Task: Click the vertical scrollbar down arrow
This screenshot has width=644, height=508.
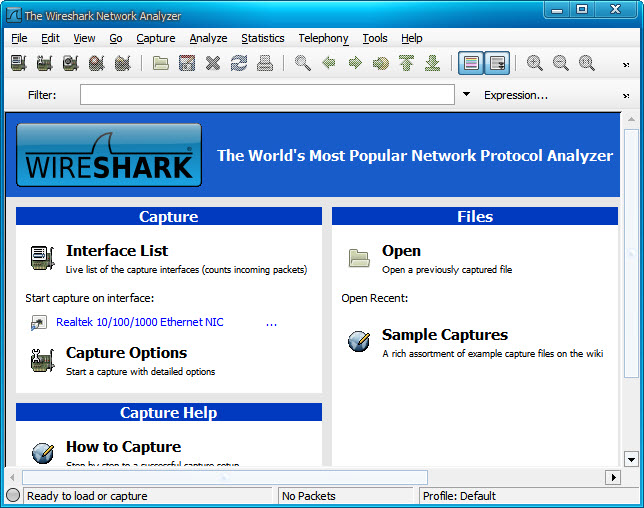Action: [x=631, y=459]
